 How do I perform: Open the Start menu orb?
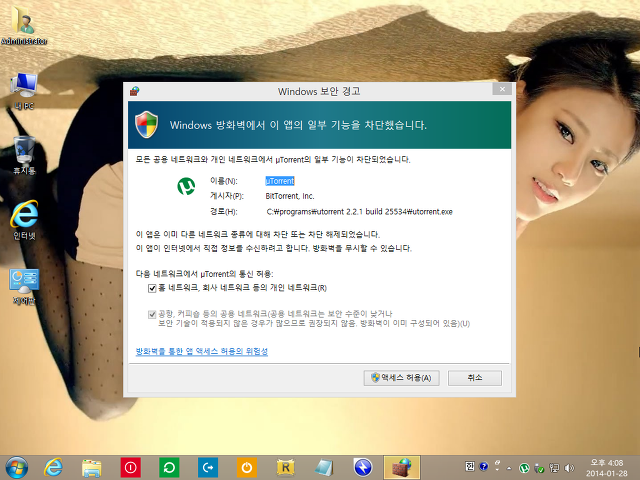pos(17,468)
